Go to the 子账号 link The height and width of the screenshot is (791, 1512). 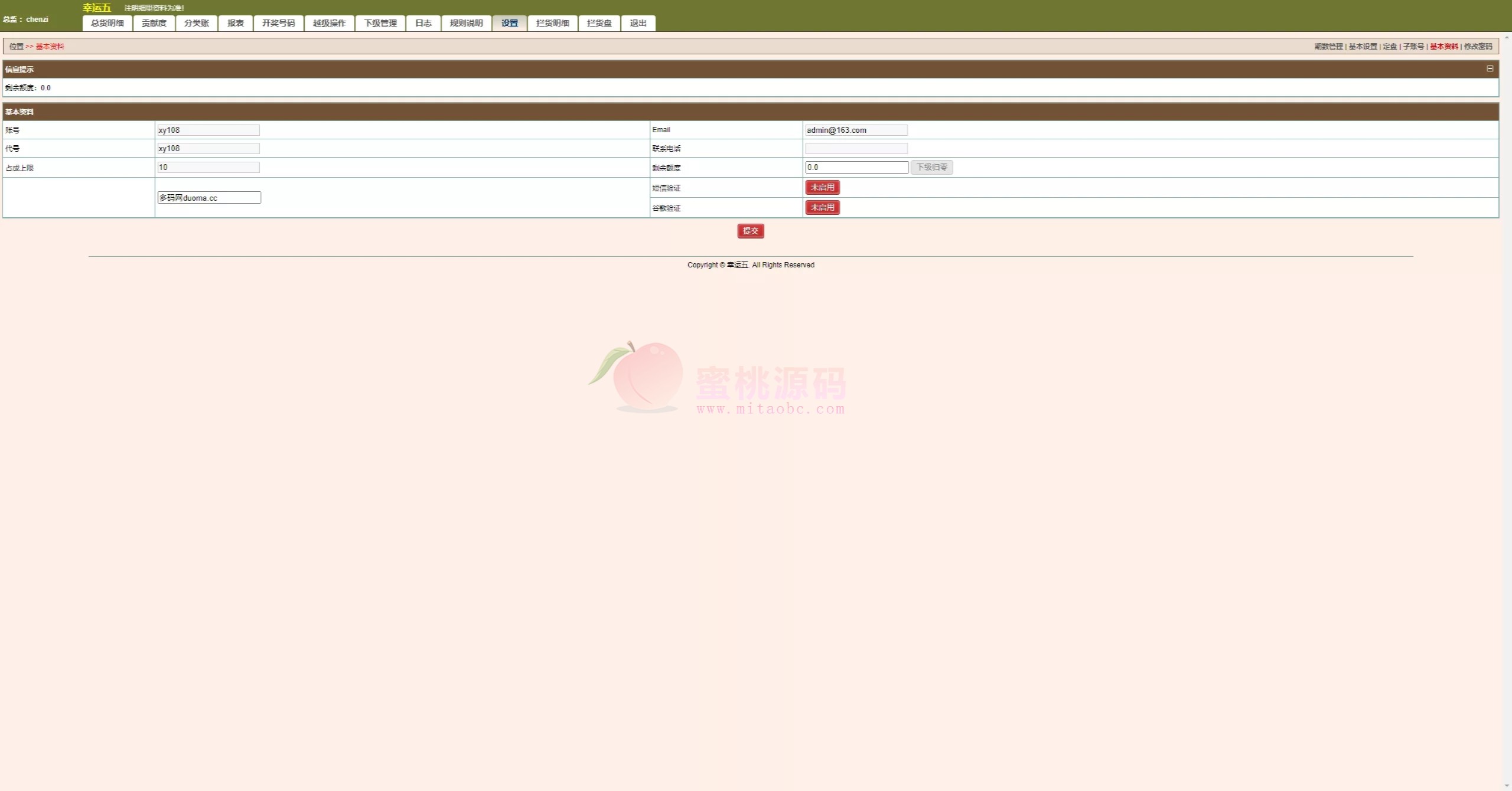pyautogui.click(x=1413, y=46)
